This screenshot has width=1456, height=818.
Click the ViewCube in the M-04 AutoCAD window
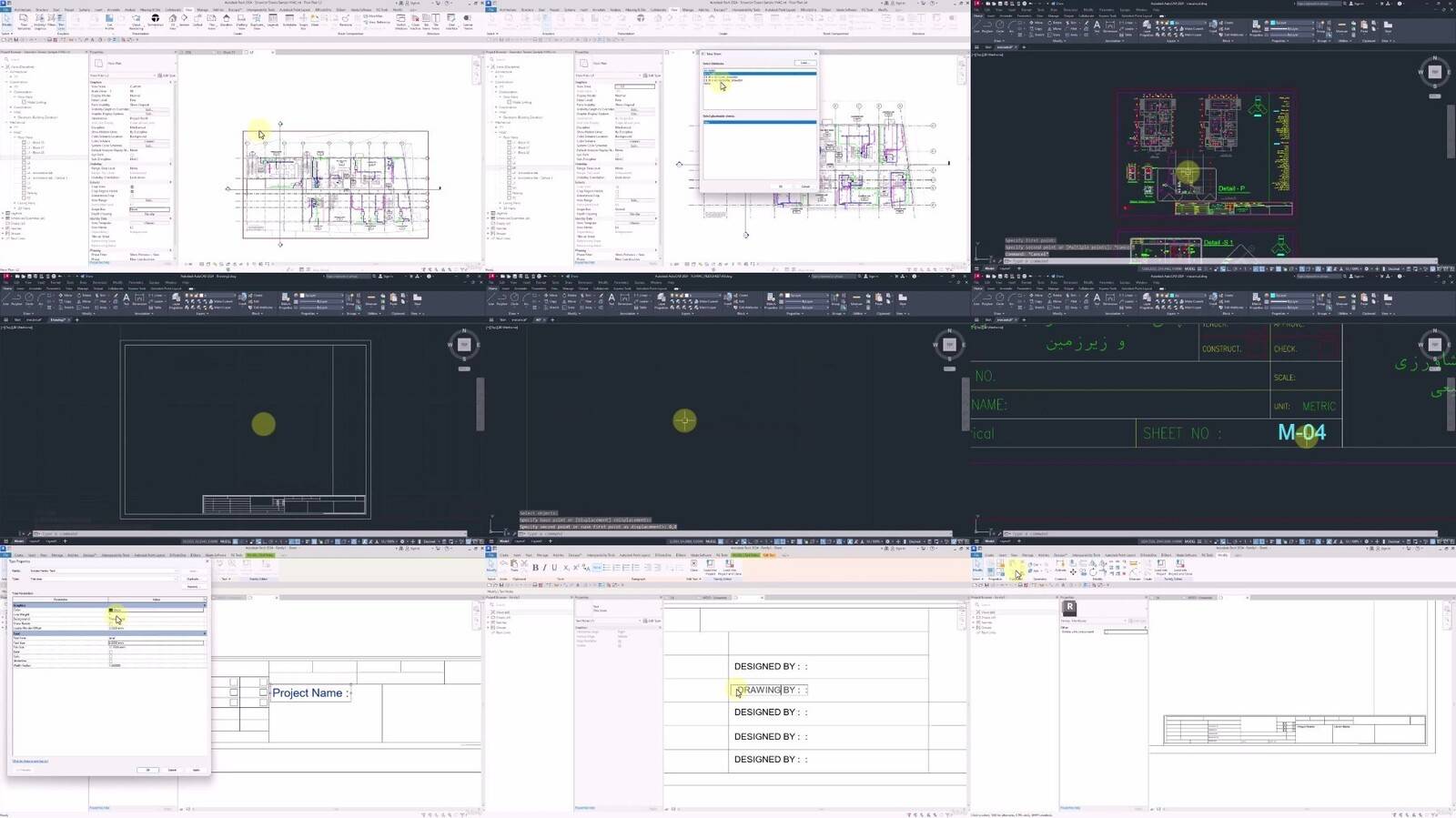1435,344
